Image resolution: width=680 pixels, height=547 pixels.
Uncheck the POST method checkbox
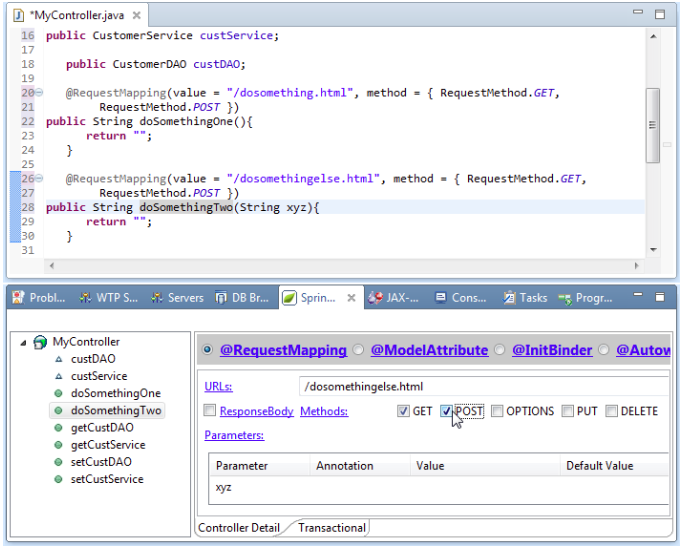[446, 411]
